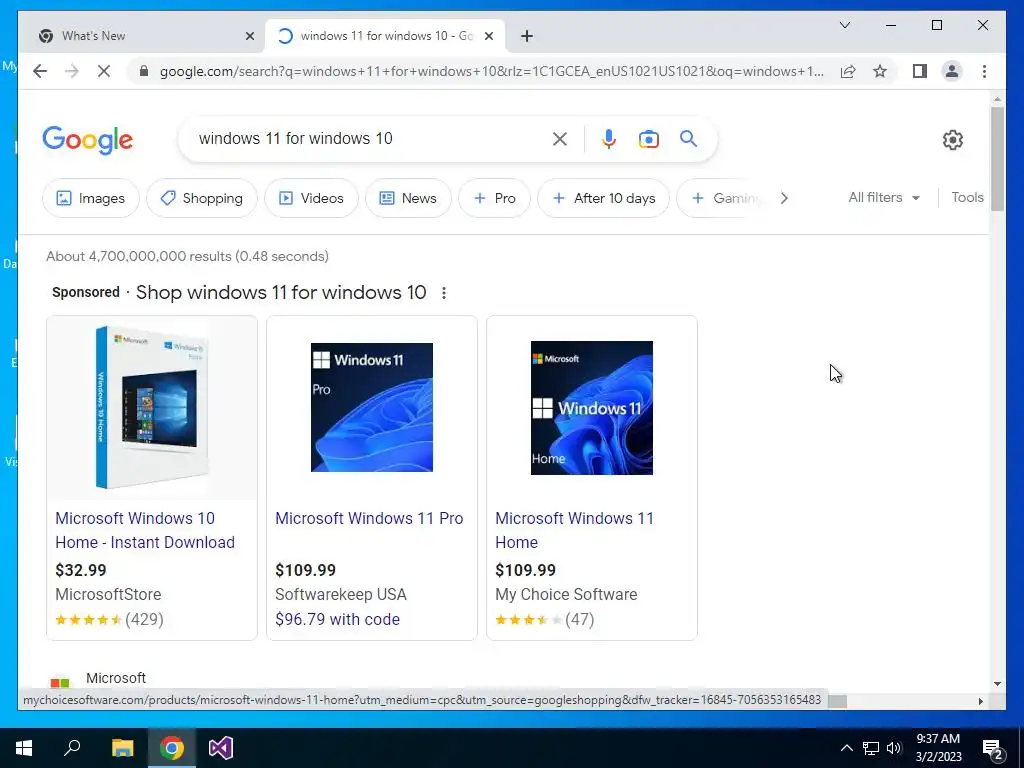1024x768 pixels.
Task: Search by voice microphone icon
Action: coord(609,138)
